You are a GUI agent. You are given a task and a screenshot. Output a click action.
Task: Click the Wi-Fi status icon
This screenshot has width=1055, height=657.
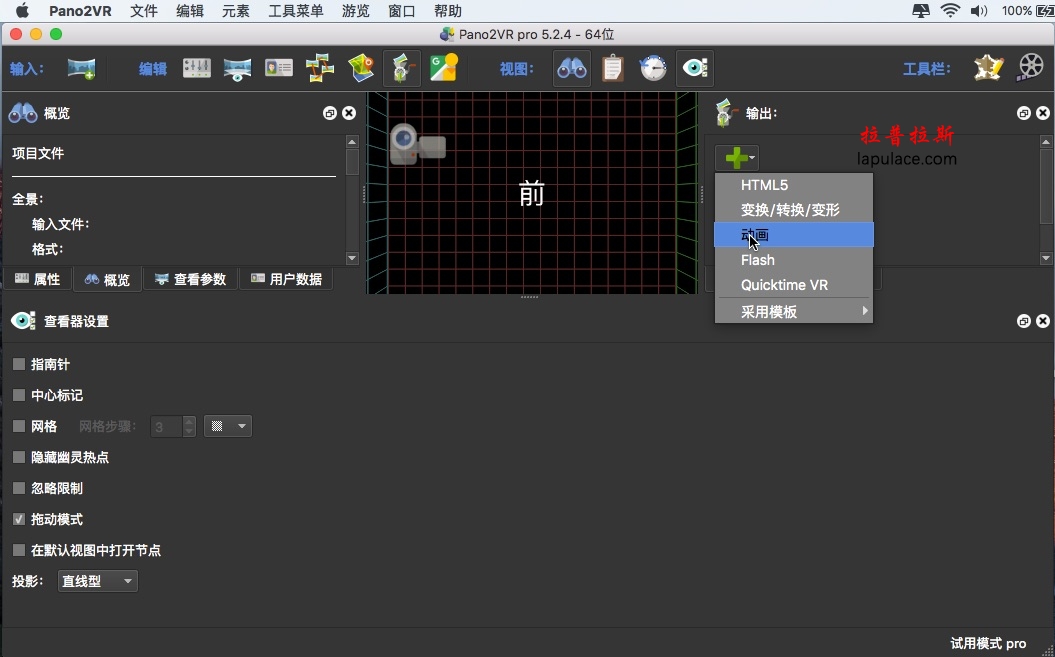(950, 11)
